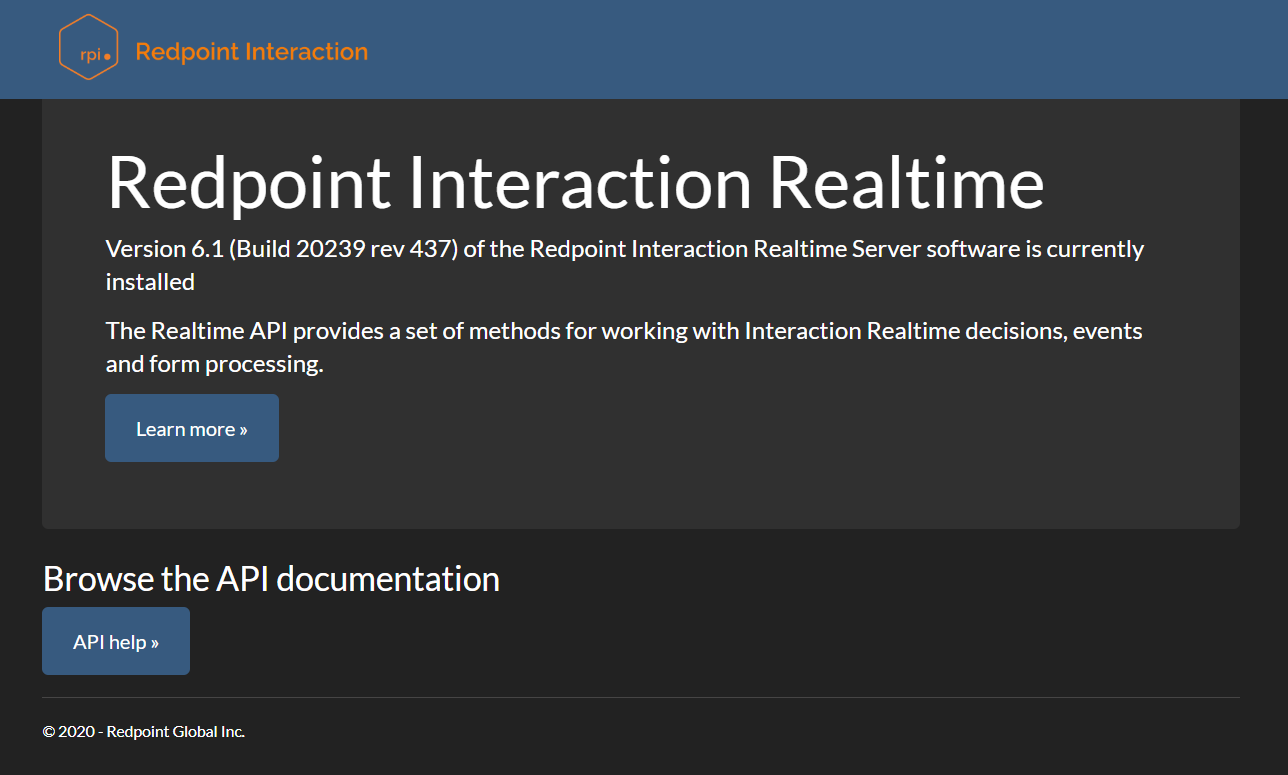
Task: Open the Redpoint Interaction brand link
Action: click(x=251, y=51)
